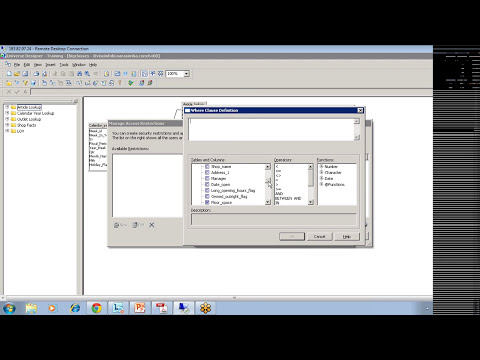The width and height of the screenshot is (480, 360).
Task: Click Help in Where Clause Definition
Action: pos(347,236)
